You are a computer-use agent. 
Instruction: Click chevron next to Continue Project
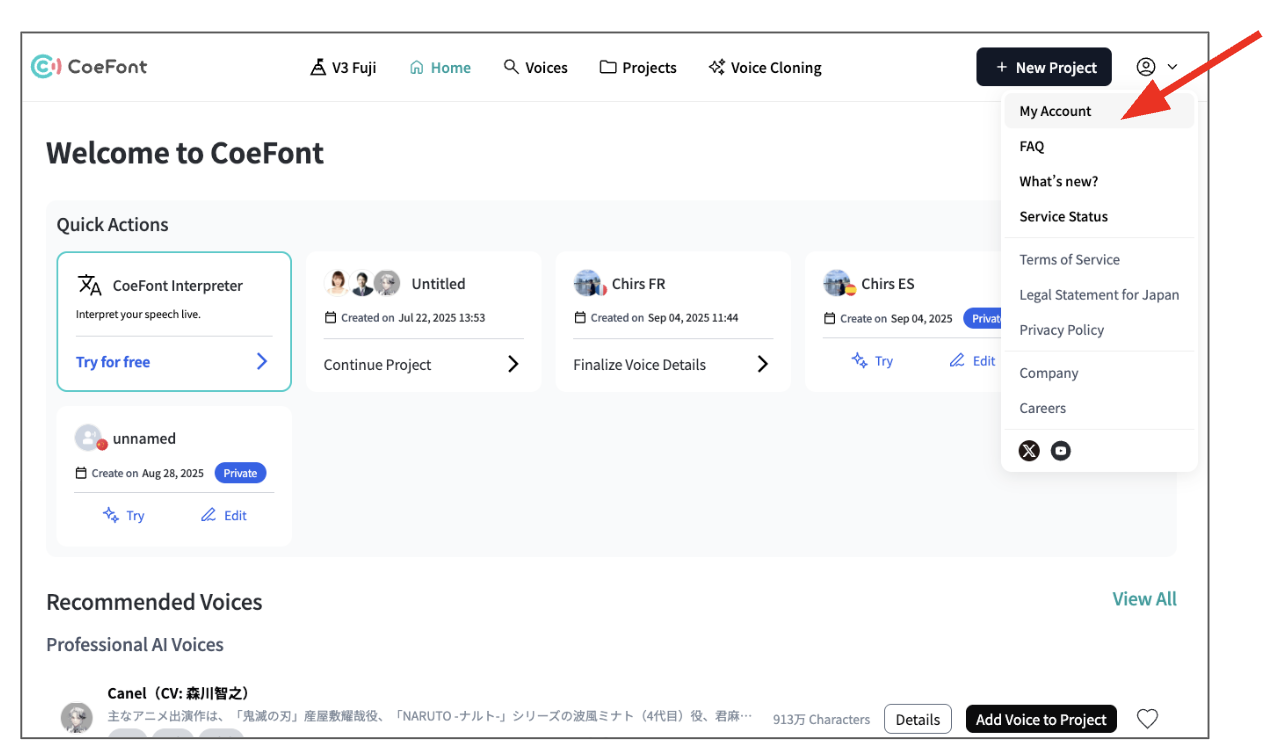pos(513,364)
